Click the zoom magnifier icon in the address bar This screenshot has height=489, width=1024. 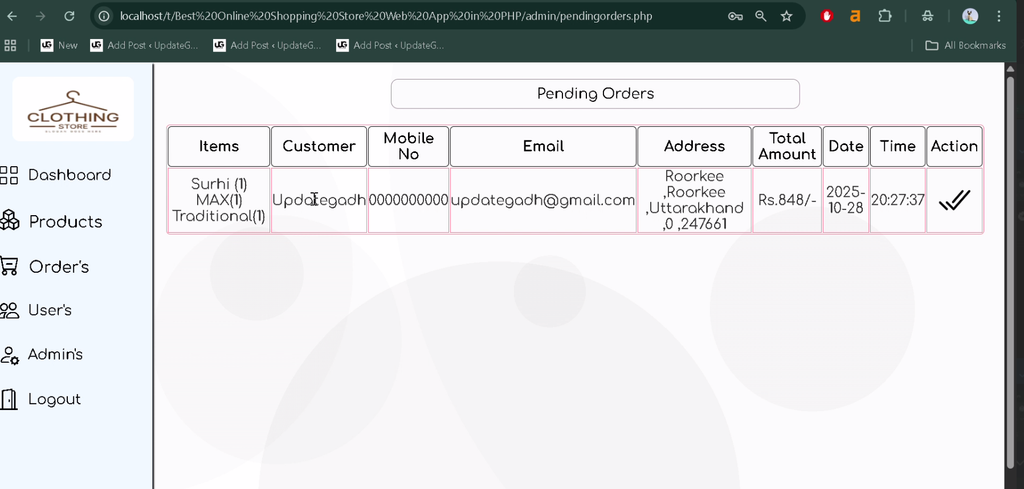point(760,16)
